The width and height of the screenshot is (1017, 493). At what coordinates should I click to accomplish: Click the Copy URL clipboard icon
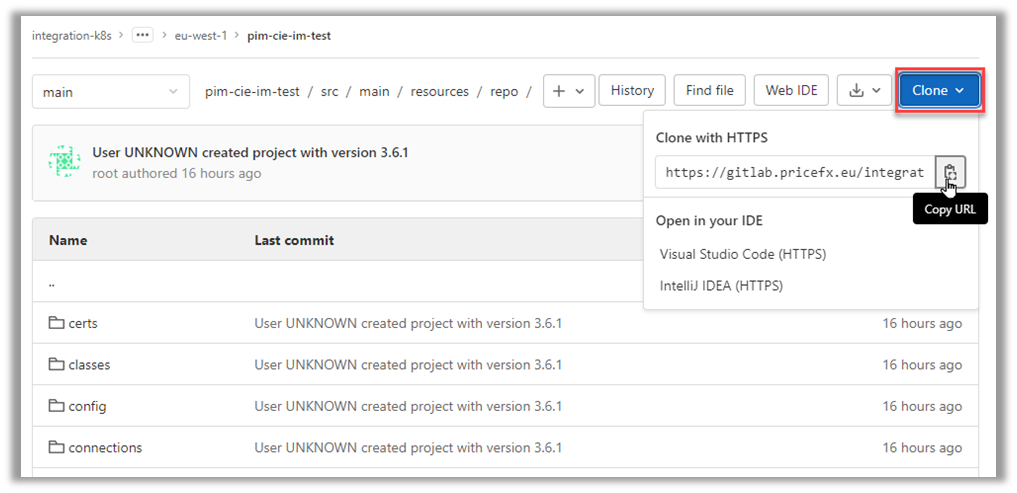(950, 172)
